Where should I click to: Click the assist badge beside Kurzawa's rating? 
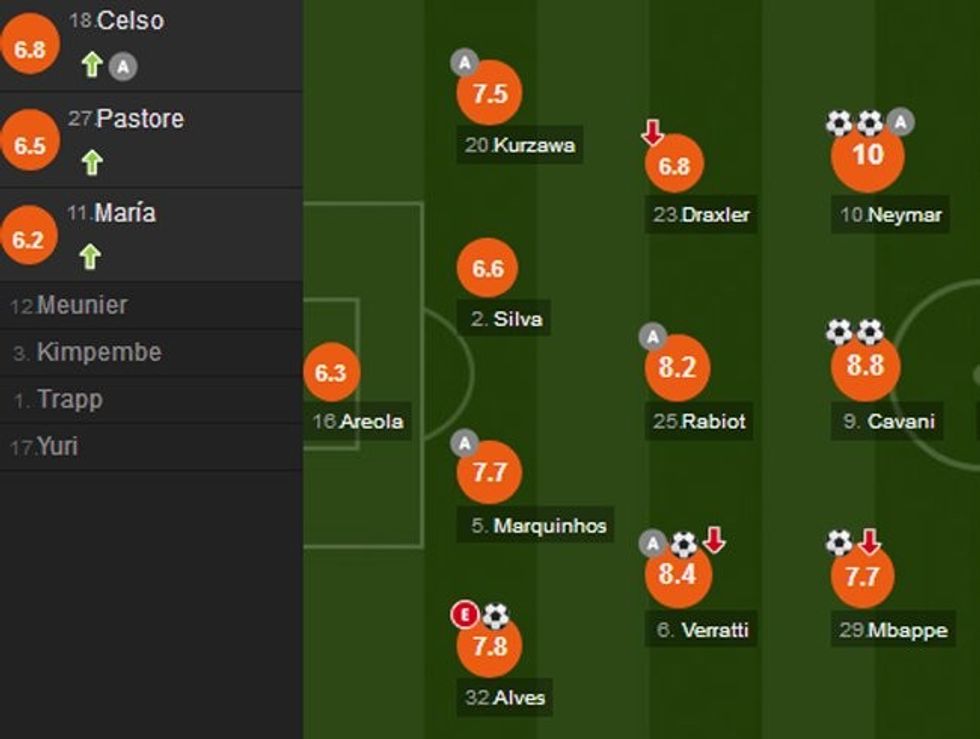coord(464,64)
